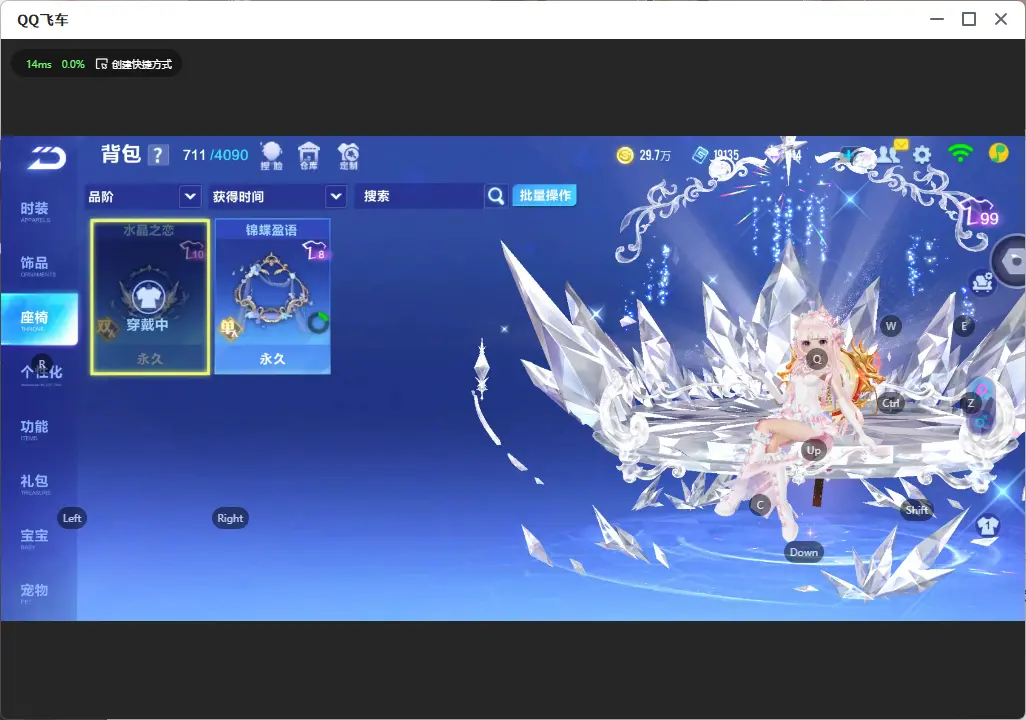Click the diamond currency icon
This screenshot has height=720, width=1026.
point(774,155)
